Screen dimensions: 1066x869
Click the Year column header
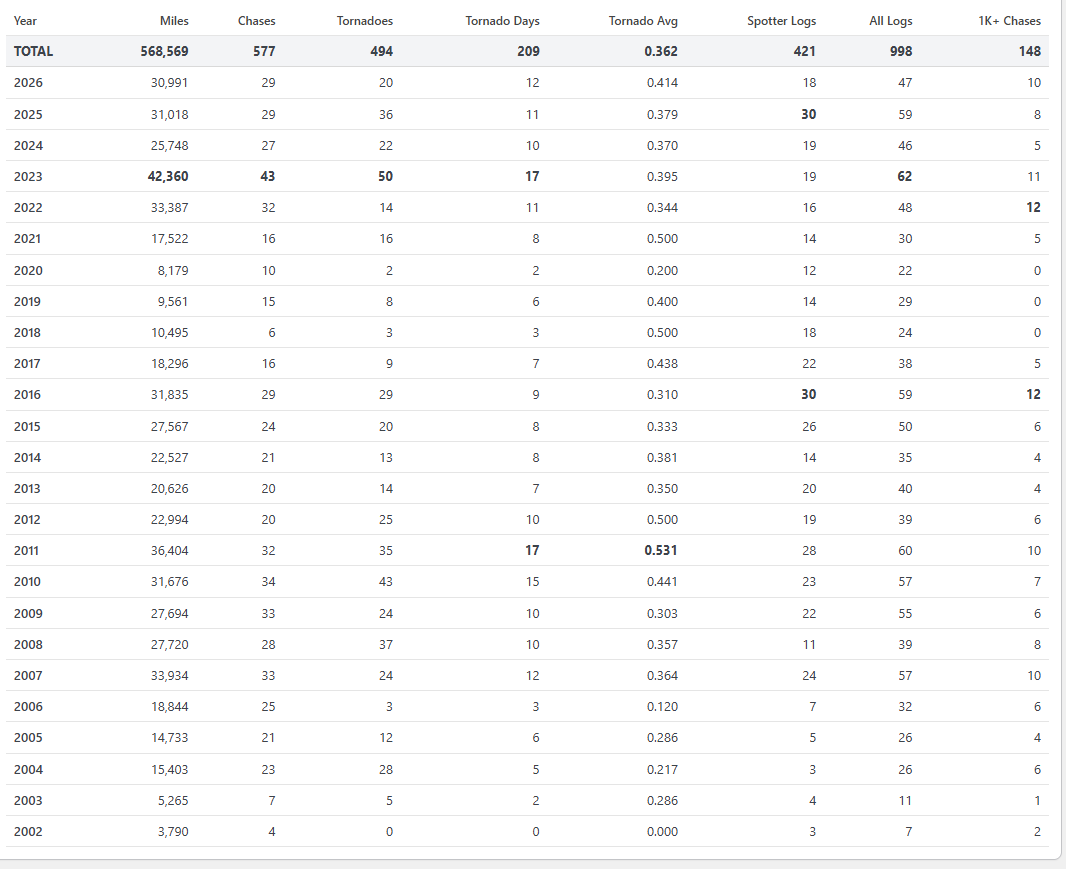tap(25, 21)
